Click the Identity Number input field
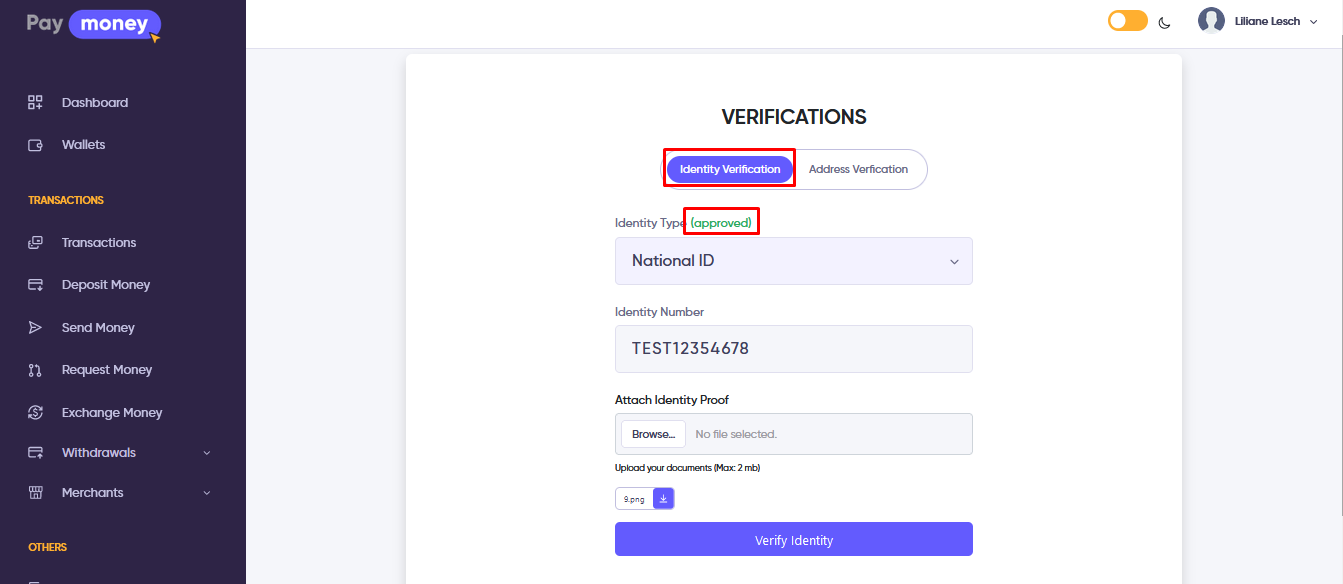 793,349
